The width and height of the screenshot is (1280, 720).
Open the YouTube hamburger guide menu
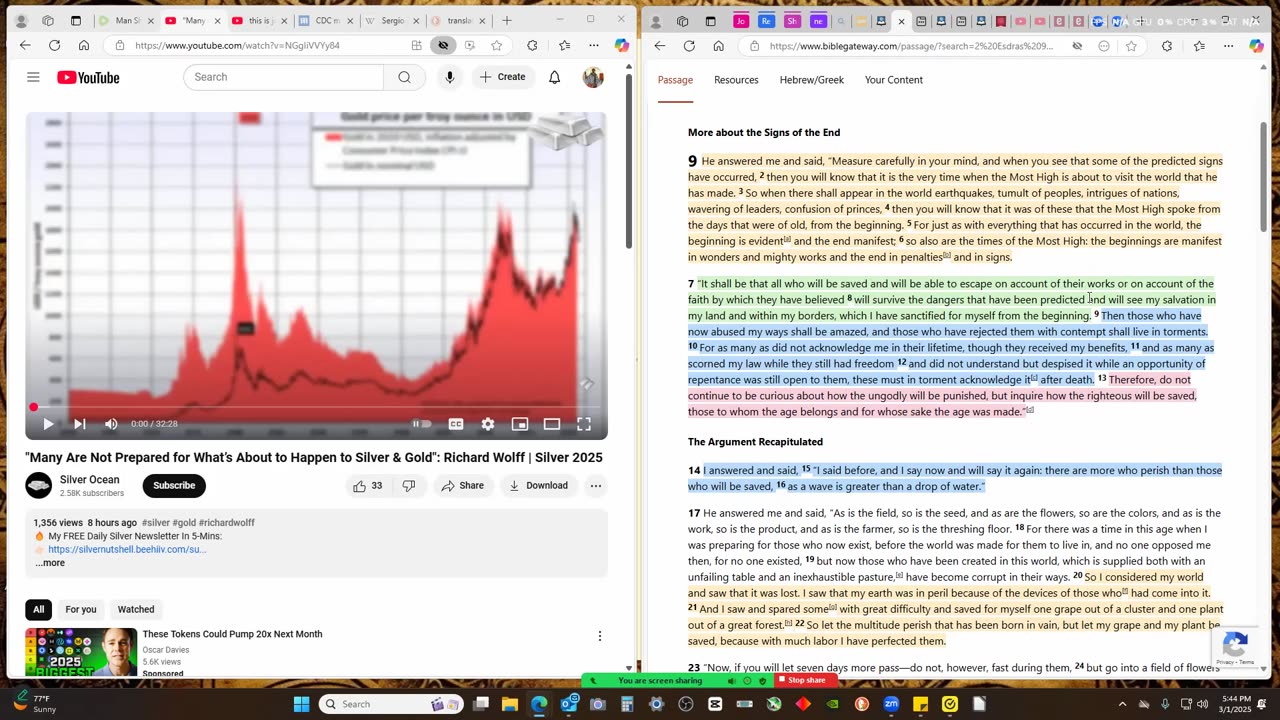click(x=33, y=77)
